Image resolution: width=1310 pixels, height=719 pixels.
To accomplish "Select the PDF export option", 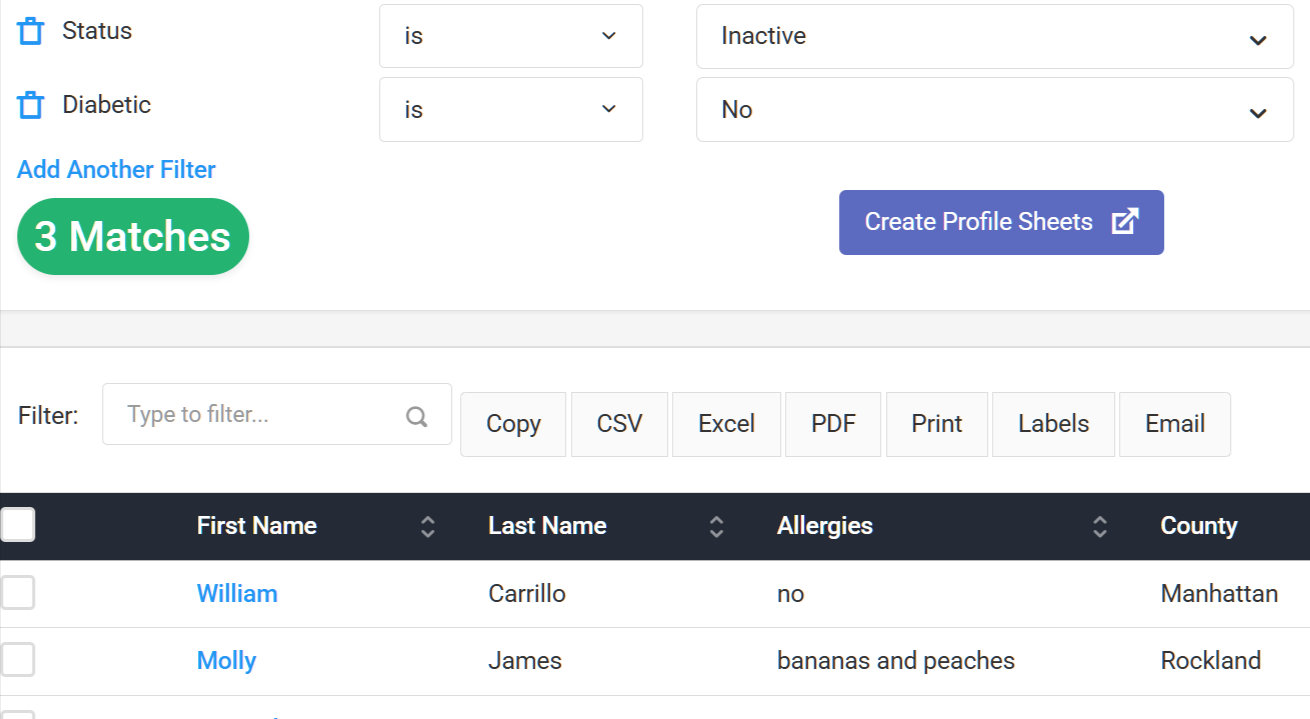I will click(833, 423).
